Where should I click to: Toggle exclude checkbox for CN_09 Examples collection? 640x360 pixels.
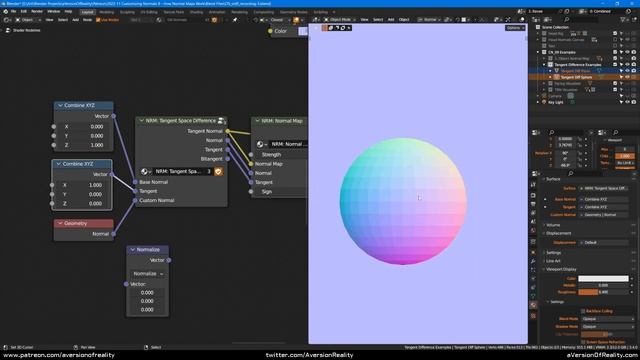tap(615, 52)
